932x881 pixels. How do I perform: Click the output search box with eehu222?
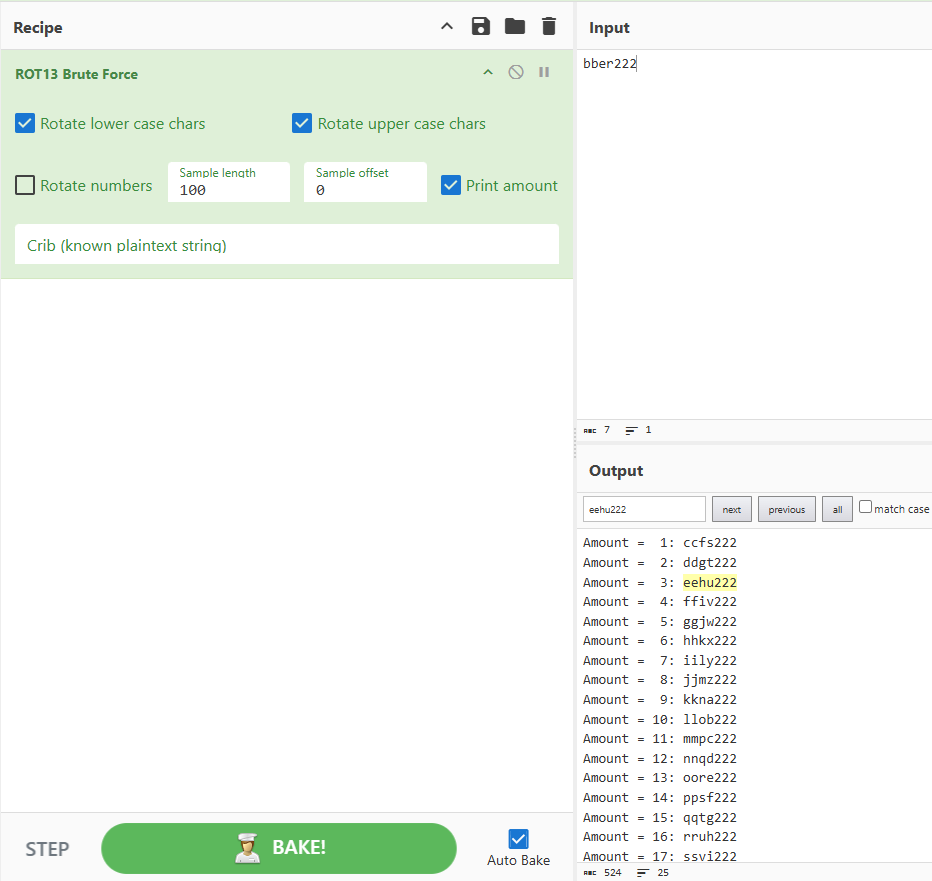(644, 509)
